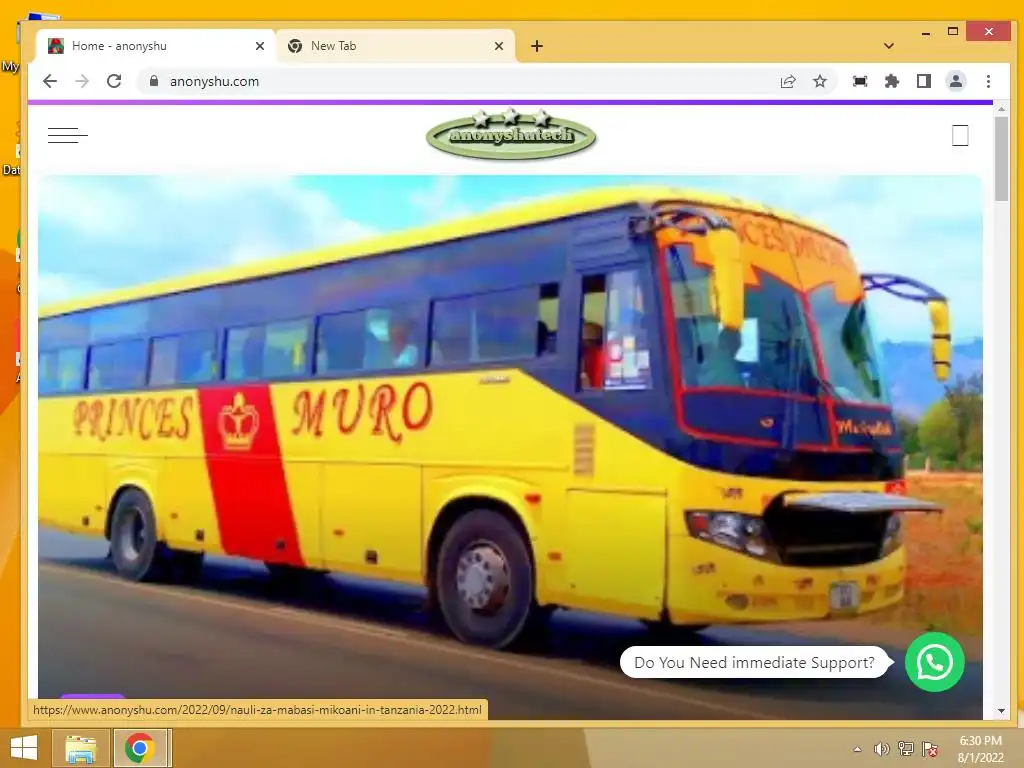Screen dimensions: 1024x768
Task: Open the site hamburger menu
Action: [x=67, y=135]
